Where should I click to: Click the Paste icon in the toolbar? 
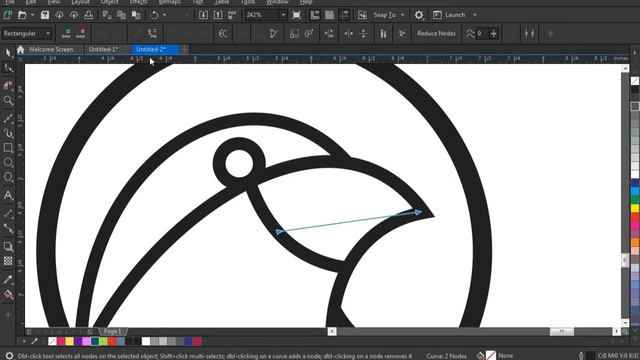[x=136, y=15]
